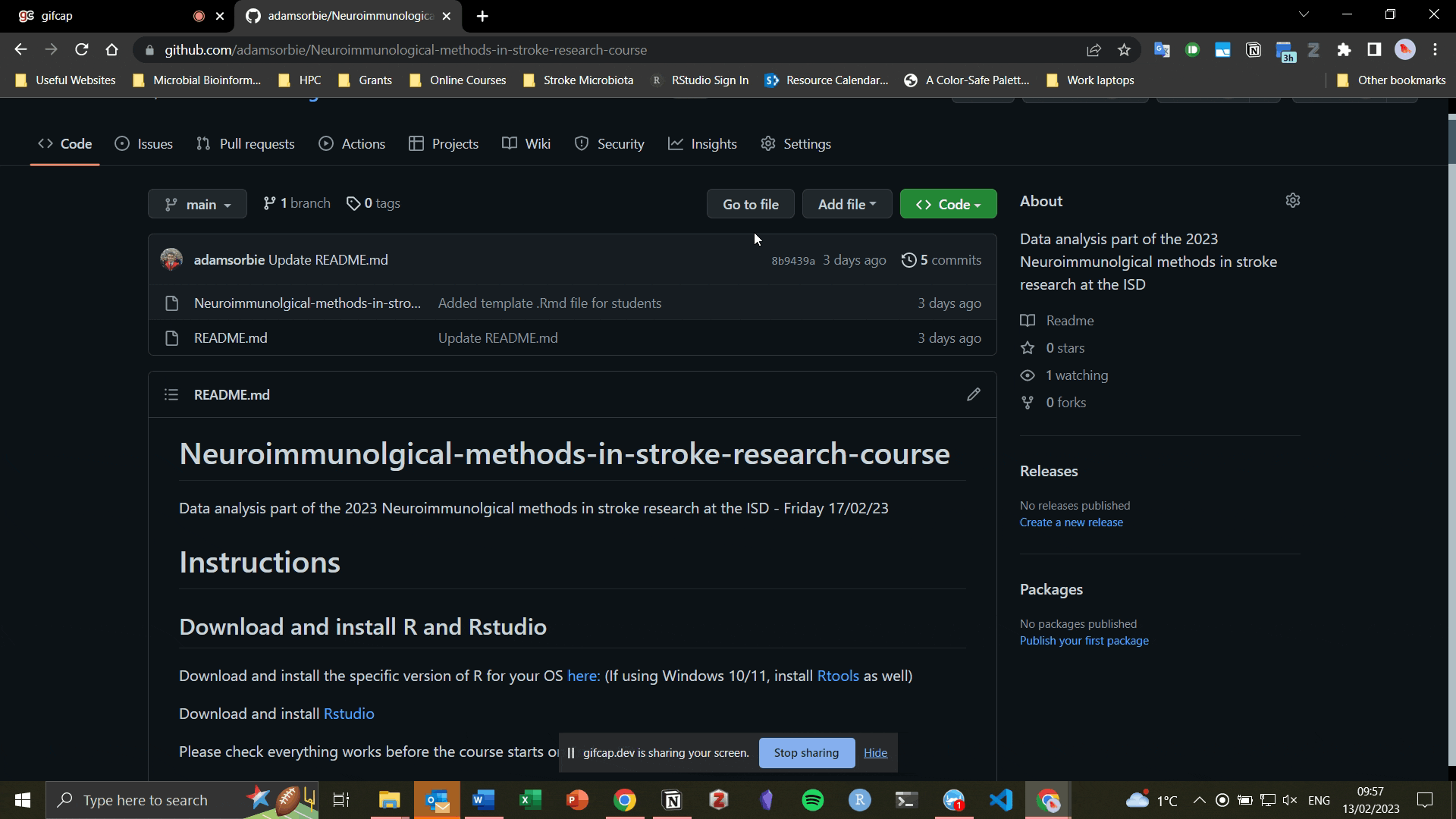Switch to the Issues tab
The height and width of the screenshot is (819, 1456).
144,144
